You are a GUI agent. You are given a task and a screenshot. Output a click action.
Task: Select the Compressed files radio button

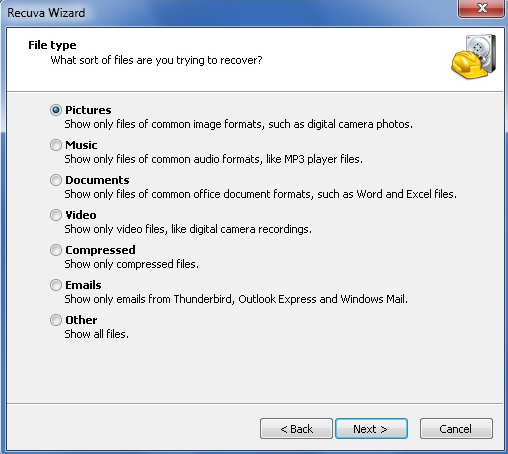pos(56,250)
